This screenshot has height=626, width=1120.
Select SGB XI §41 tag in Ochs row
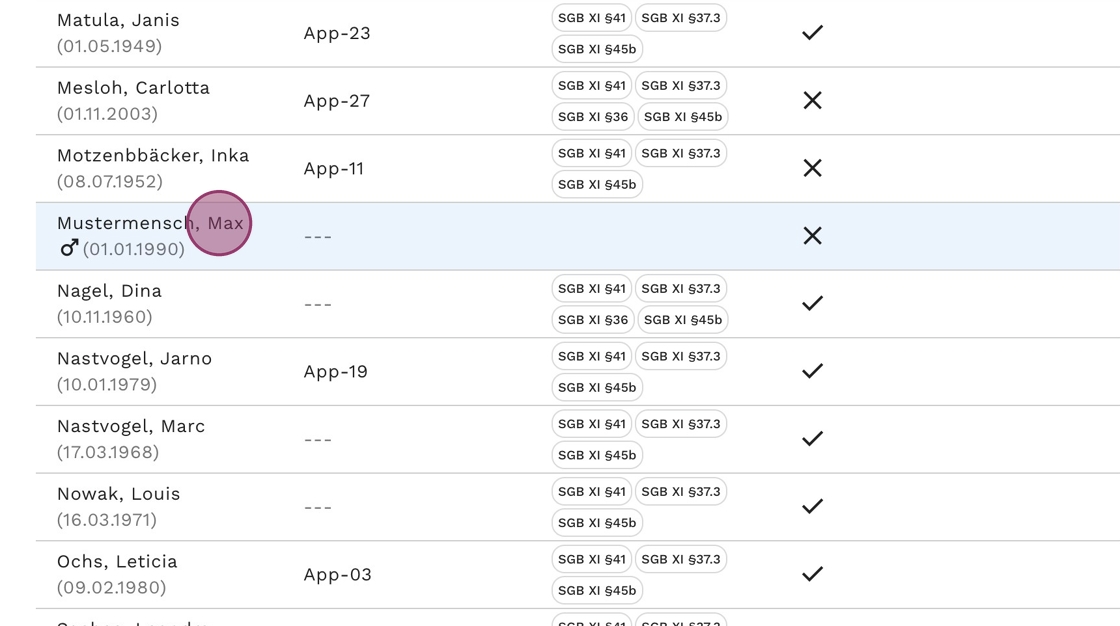(591, 559)
